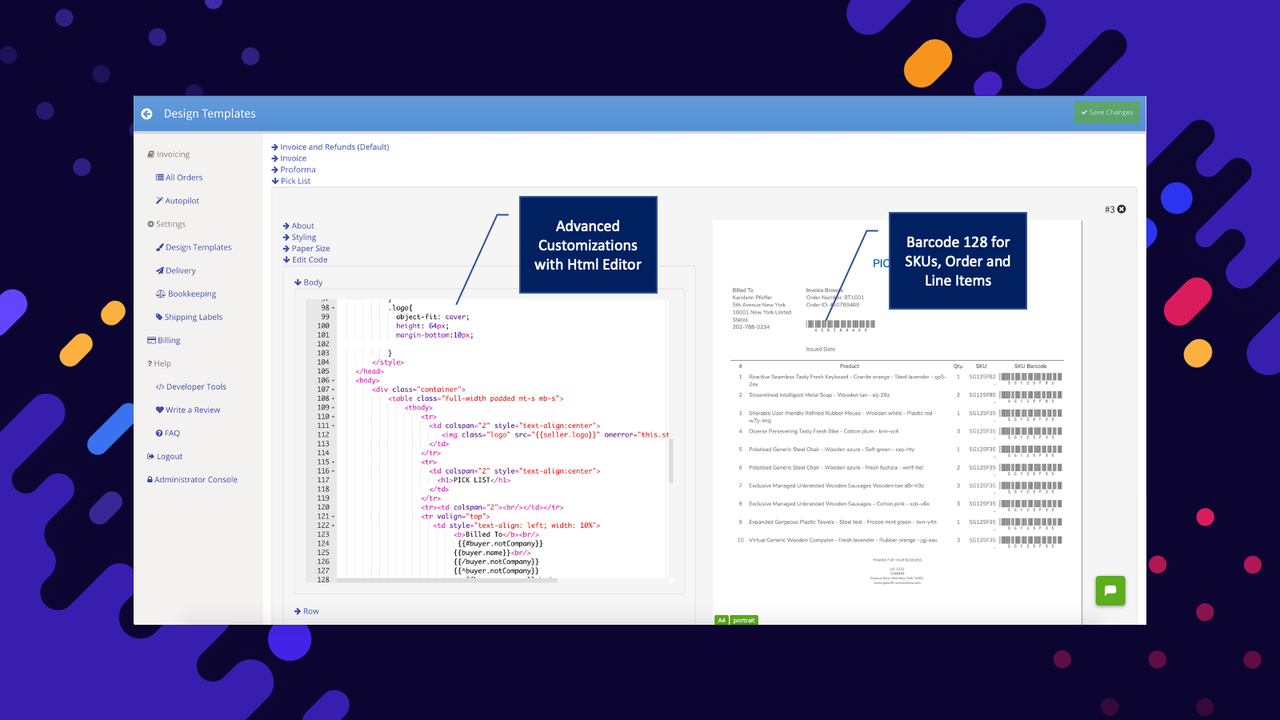Viewport: 1280px width, 720px height.
Task: Click the SKU Barcode column header
Action: point(1030,366)
